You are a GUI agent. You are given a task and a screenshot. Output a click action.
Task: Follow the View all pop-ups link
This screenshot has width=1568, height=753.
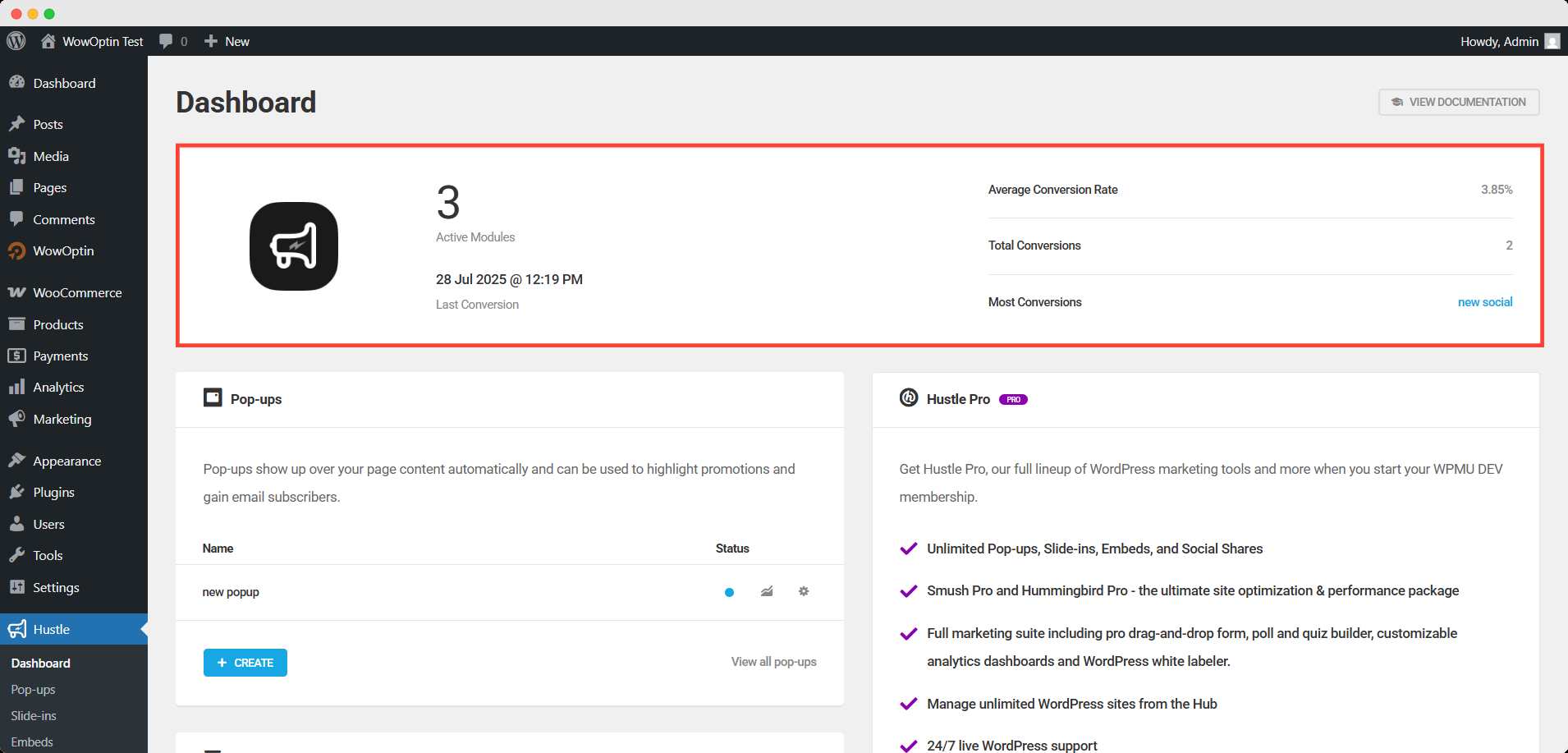pos(773,662)
